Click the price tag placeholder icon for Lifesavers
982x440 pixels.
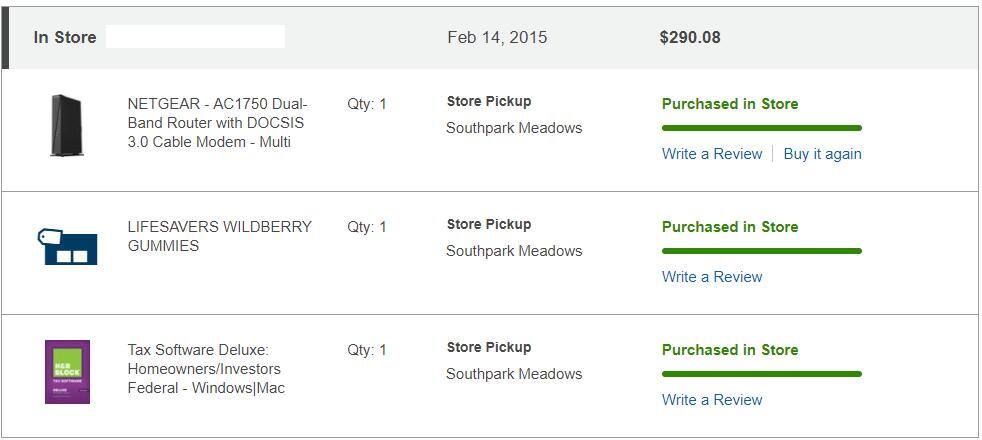pos(67,246)
